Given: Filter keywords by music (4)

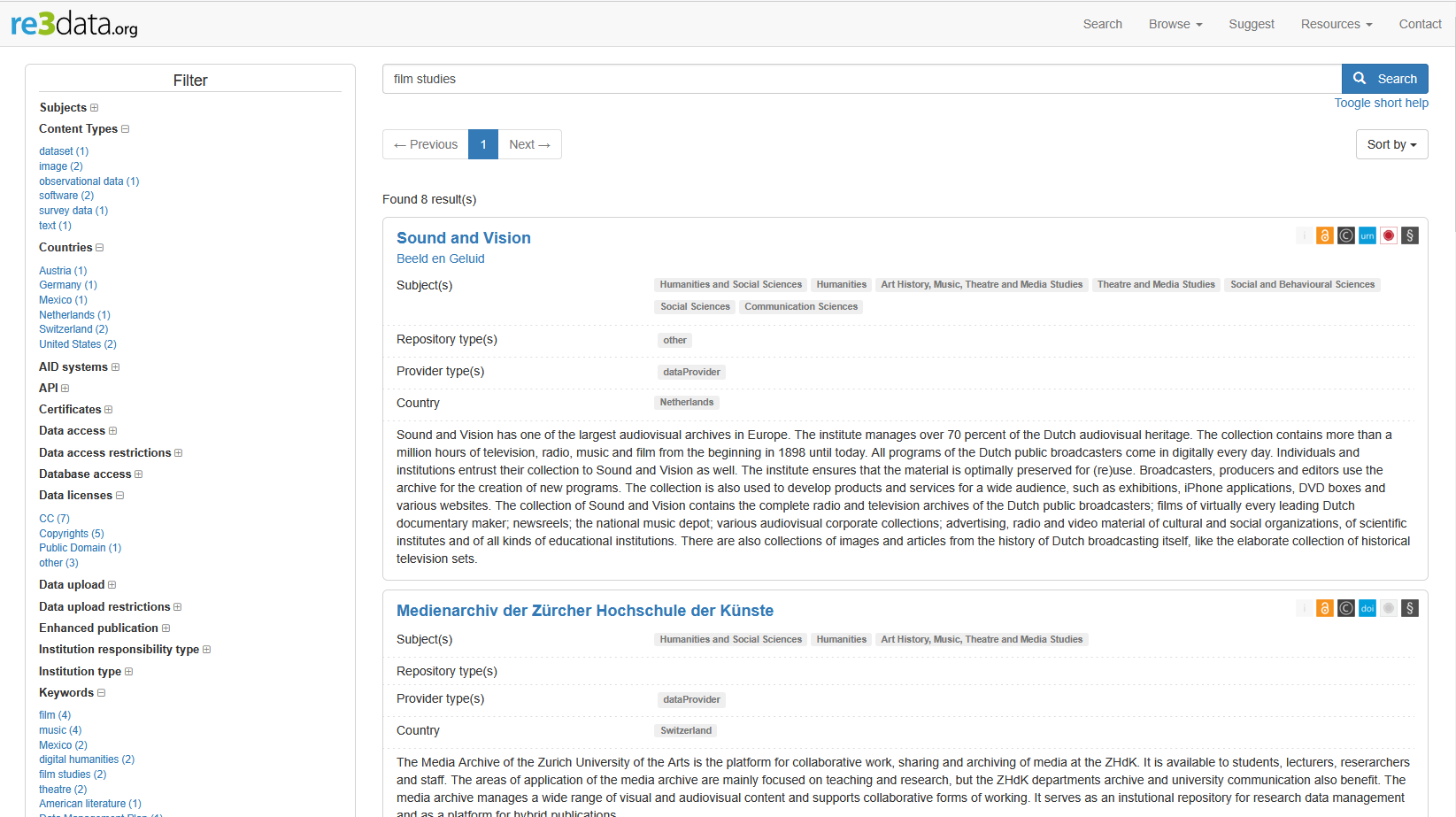Looking at the screenshot, I should click(60, 730).
